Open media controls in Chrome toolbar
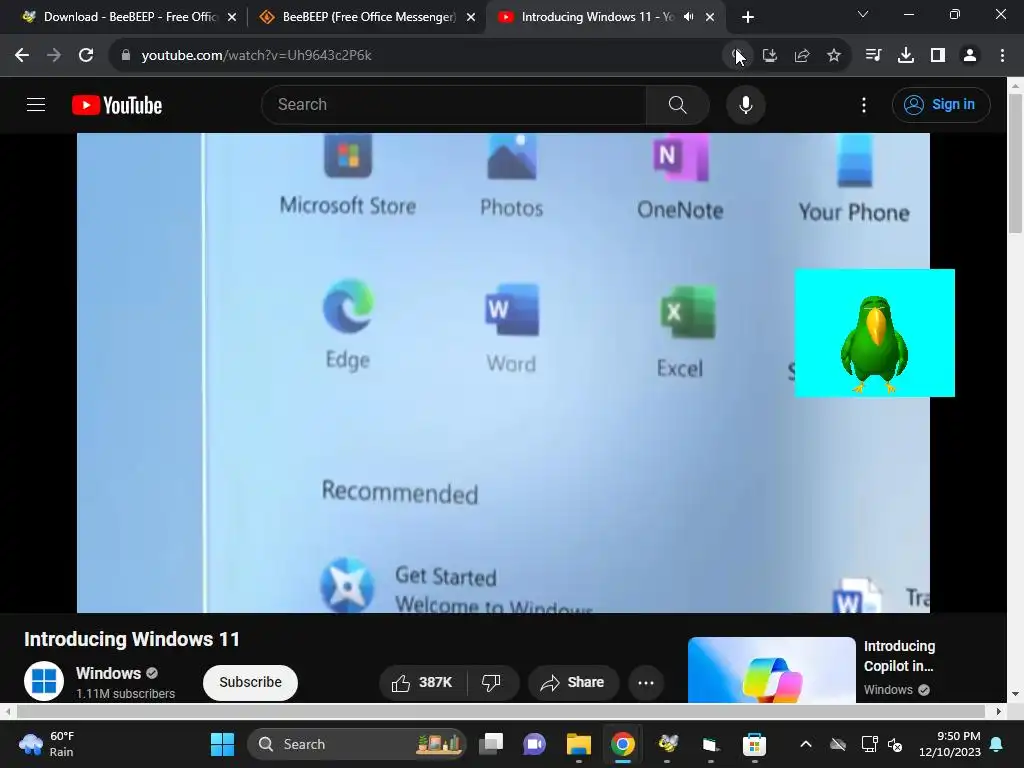 [x=873, y=55]
